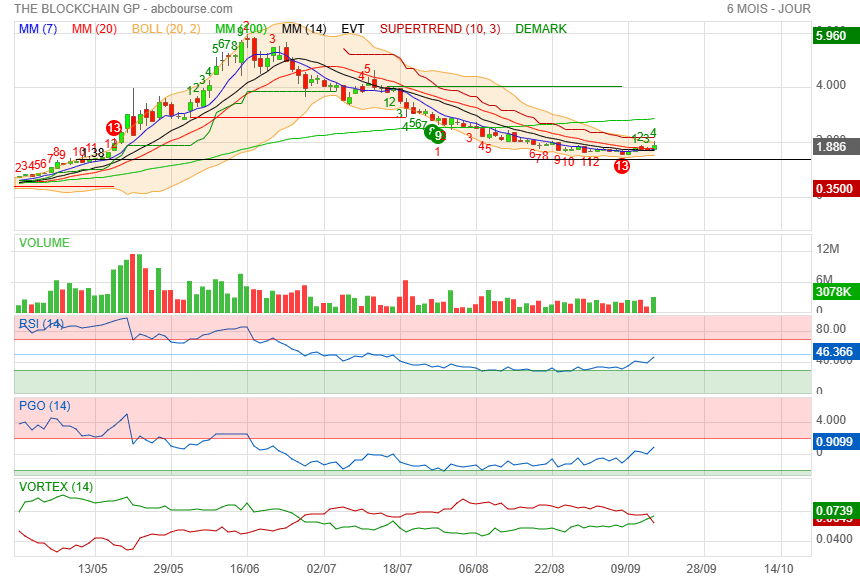Expand the VORTEX (14) panel label

pyautogui.click(x=56, y=487)
